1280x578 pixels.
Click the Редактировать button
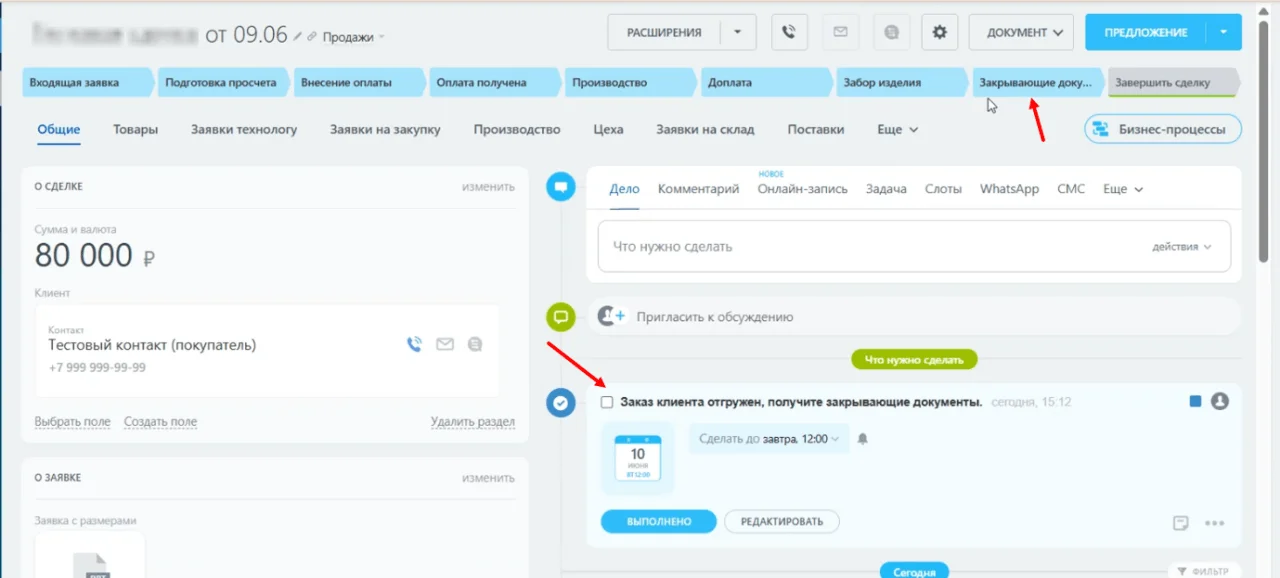click(782, 521)
